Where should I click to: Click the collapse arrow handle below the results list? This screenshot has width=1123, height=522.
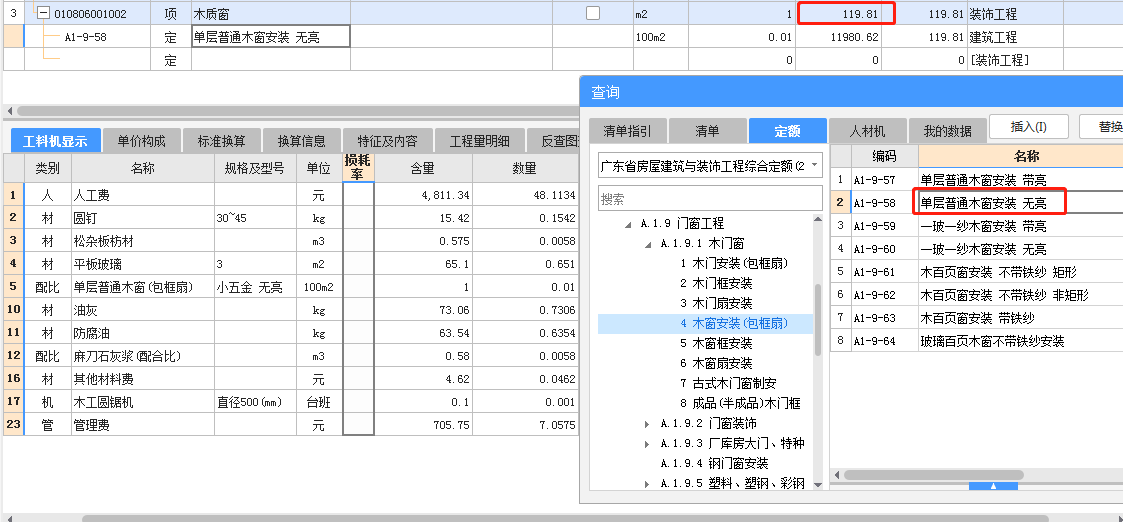pyautogui.click(x=993, y=486)
